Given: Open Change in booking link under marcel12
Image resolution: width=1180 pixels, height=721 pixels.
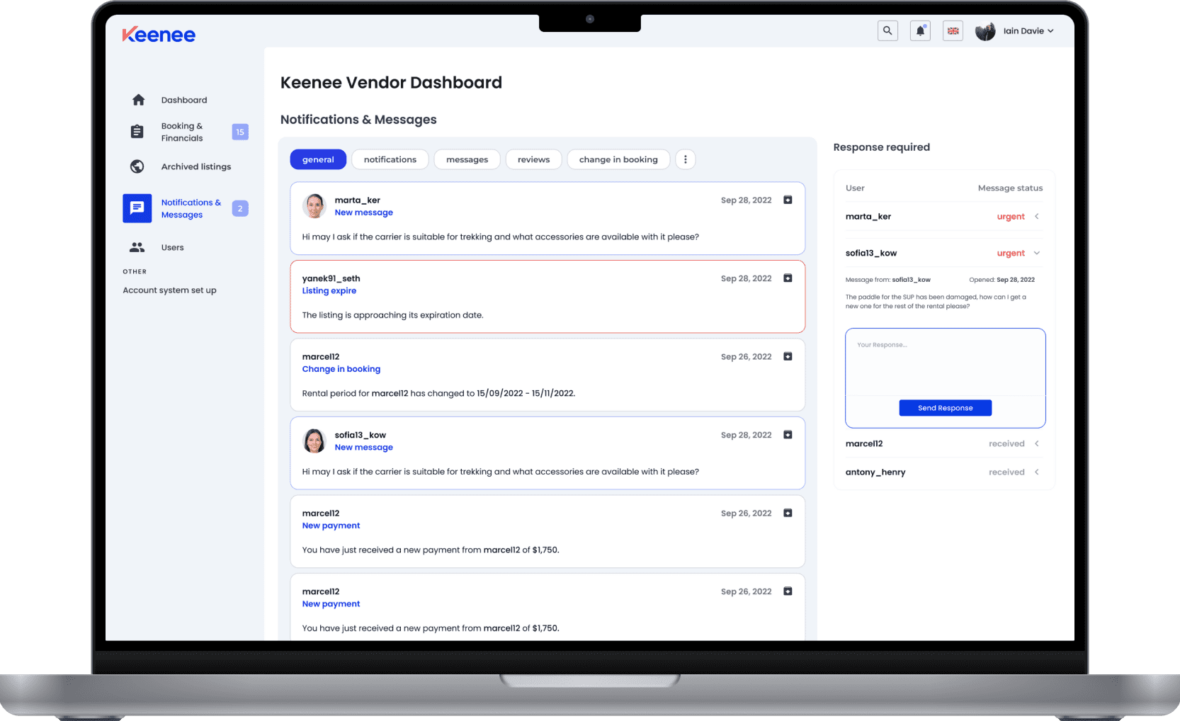Looking at the screenshot, I should tap(341, 370).
